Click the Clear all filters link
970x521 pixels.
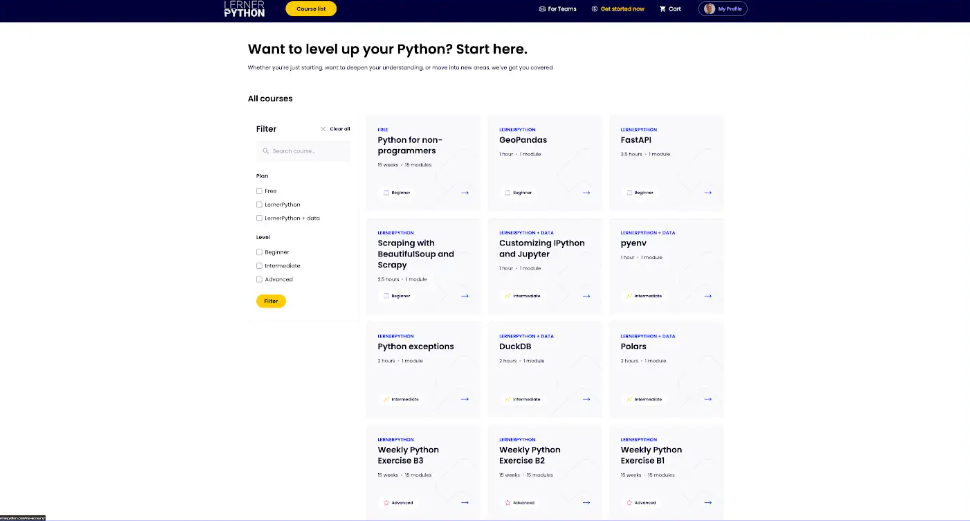tap(340, 129)
